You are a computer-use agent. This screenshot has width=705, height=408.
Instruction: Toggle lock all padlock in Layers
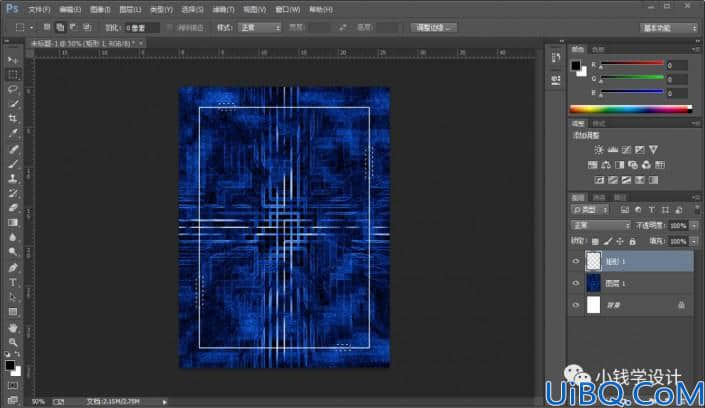pos(633,242)
